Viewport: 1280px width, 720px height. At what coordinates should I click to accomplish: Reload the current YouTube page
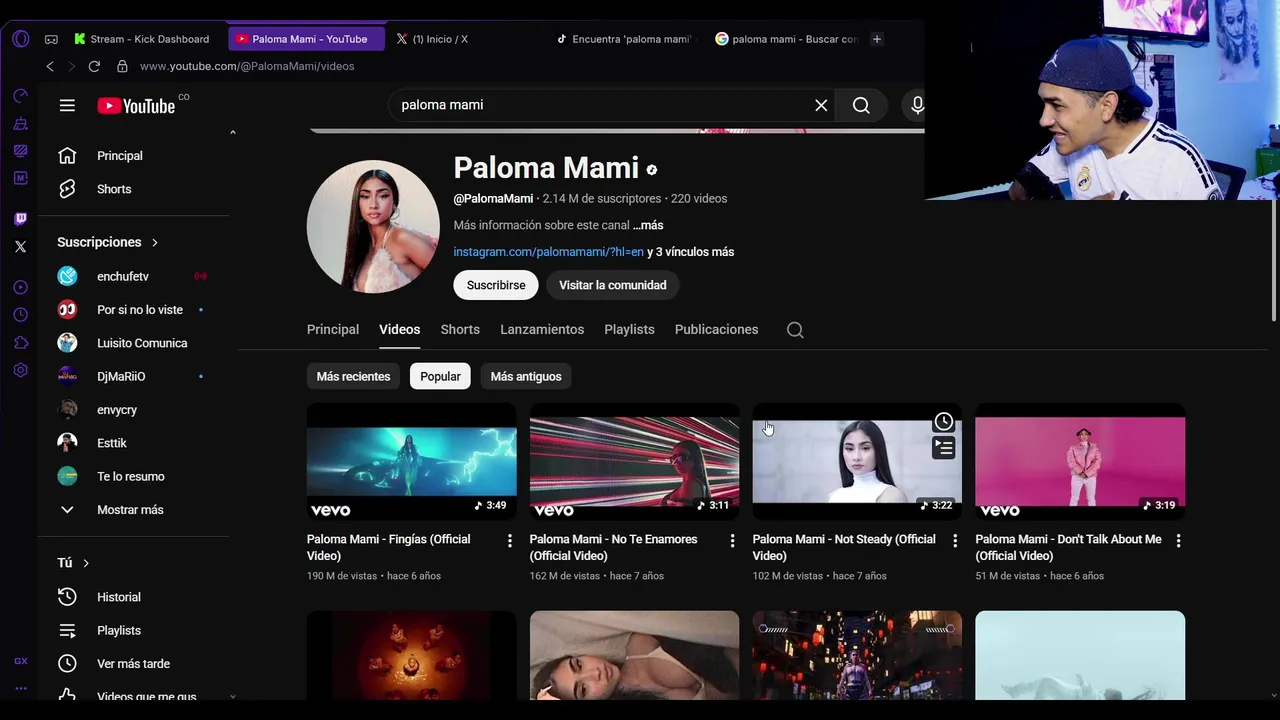(x=94, y=66)
